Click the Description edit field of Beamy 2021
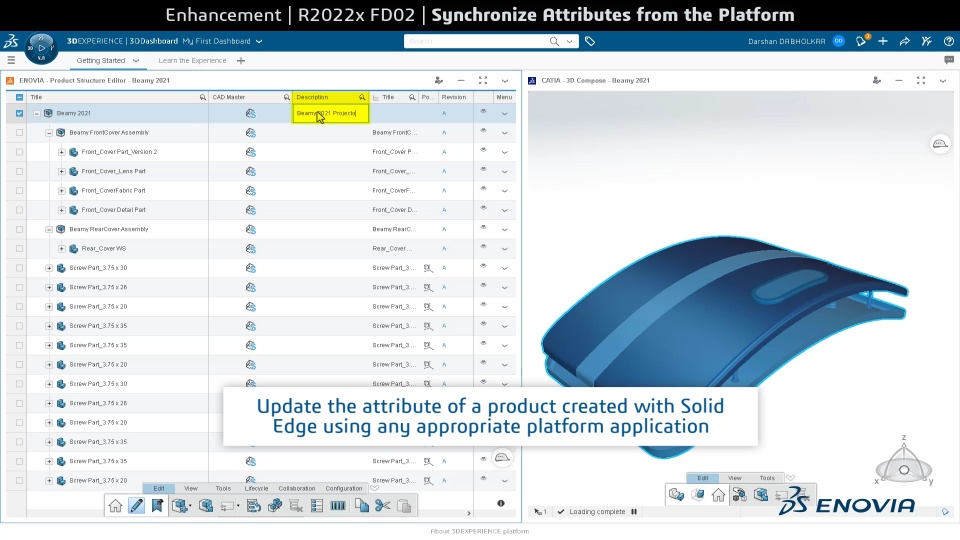Screen dimensions: 960x540 (x=331, y=113)
